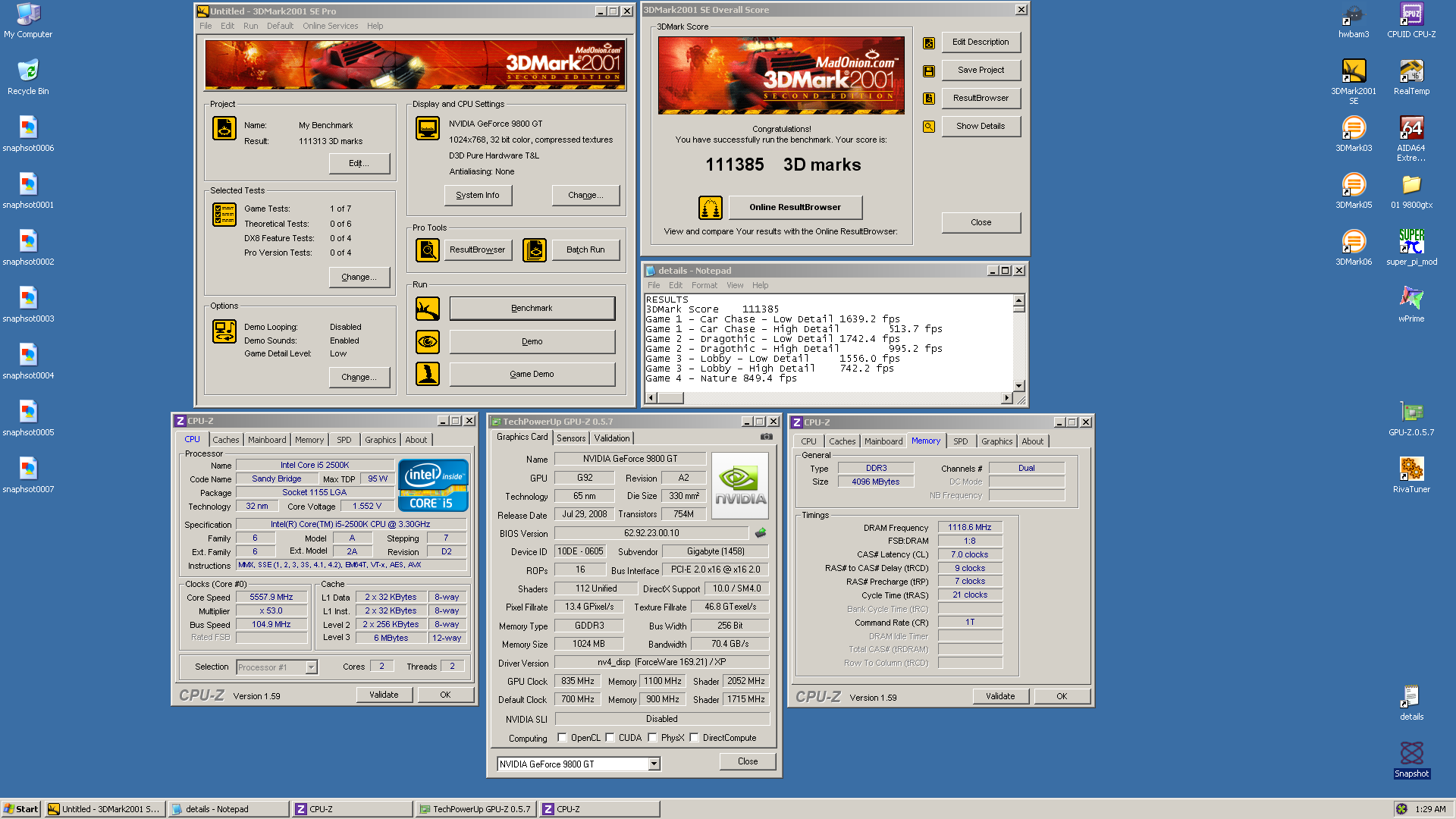Enable the OpenCL checkbox in GPU-Z
Image resolution: width=1456 pixels, height=819 pixels.
click(x=562, y=738)
